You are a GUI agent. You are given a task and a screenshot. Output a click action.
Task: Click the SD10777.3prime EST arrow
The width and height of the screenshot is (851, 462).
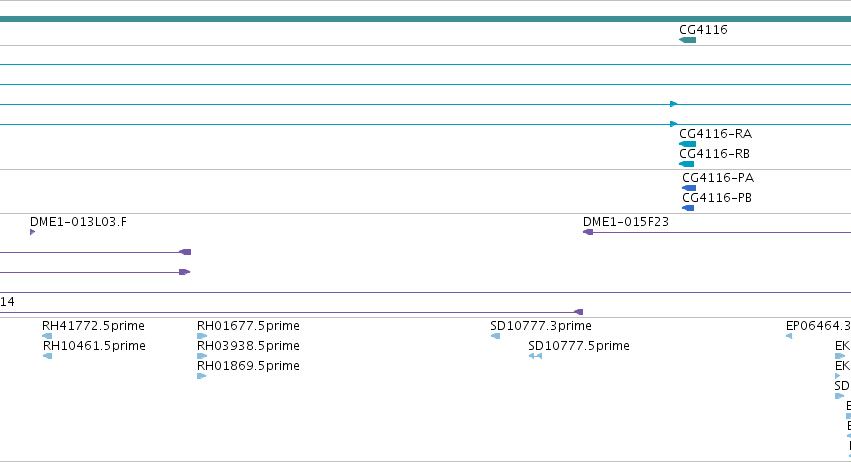496,337
